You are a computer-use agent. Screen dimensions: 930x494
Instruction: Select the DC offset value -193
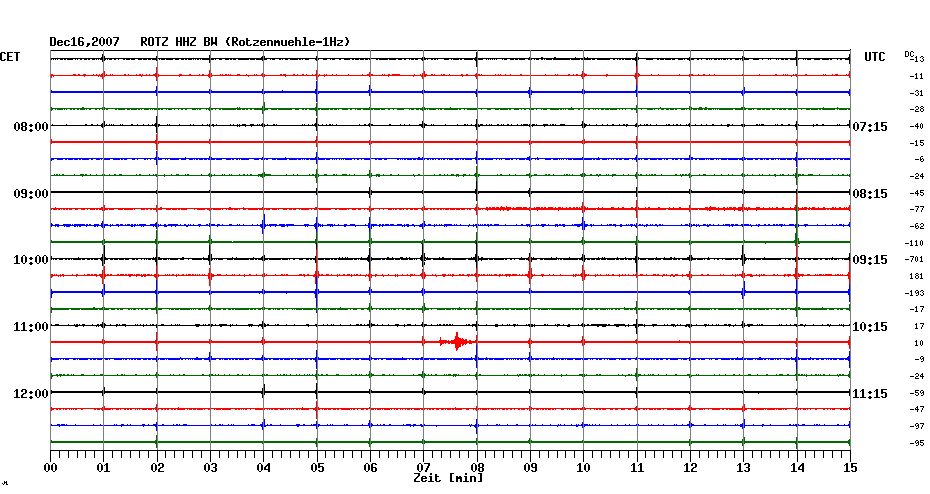pyautogui.click(x=914, y=293)
